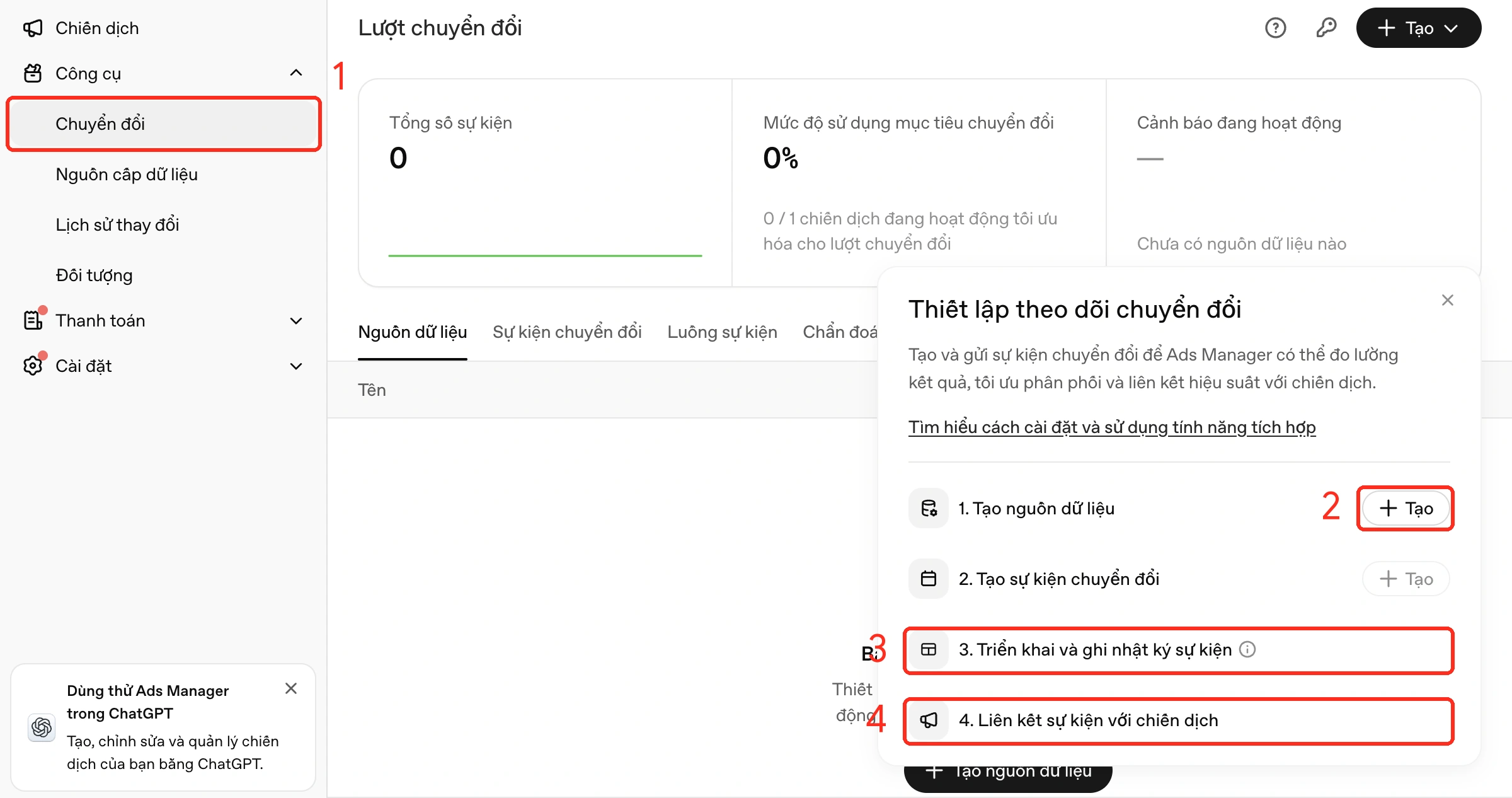Image resolution: width=1512 pixels, height=798 pixels.
Task: Open Nguồn cấp dữ liệu in sidebar
Action: (x=164, y=174)
